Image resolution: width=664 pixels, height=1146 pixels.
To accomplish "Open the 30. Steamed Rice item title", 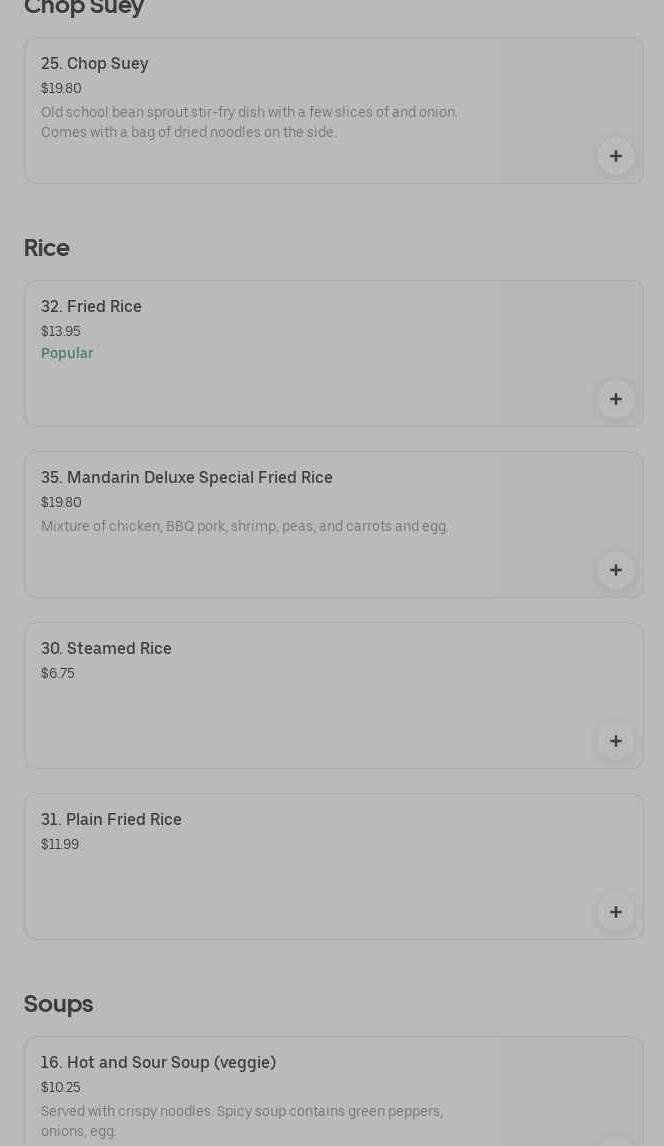I will tap(107, 649).
